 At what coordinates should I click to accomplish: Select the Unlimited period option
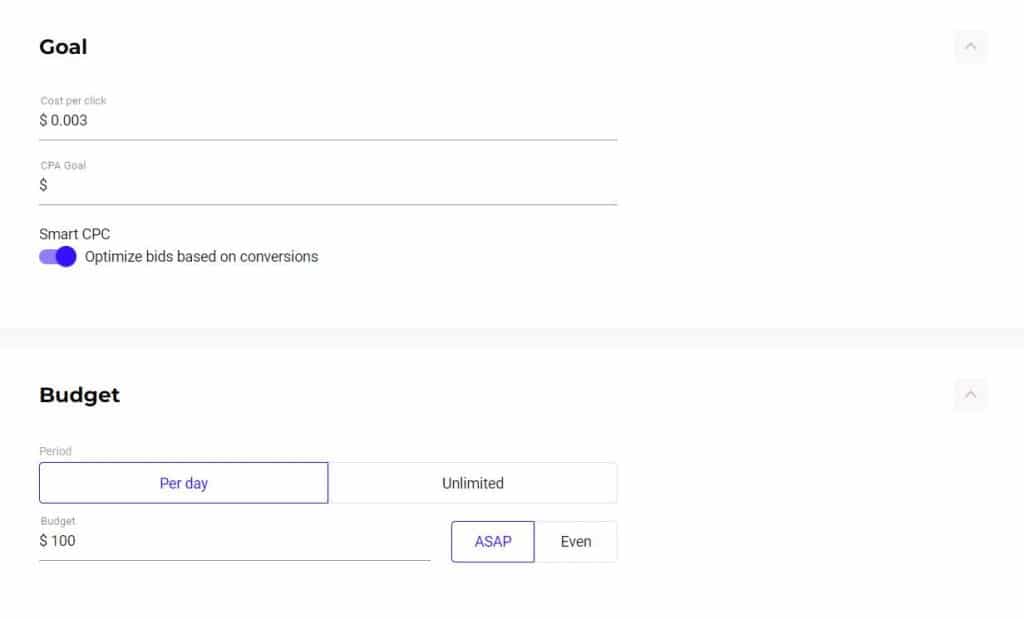tap(472, 483)
